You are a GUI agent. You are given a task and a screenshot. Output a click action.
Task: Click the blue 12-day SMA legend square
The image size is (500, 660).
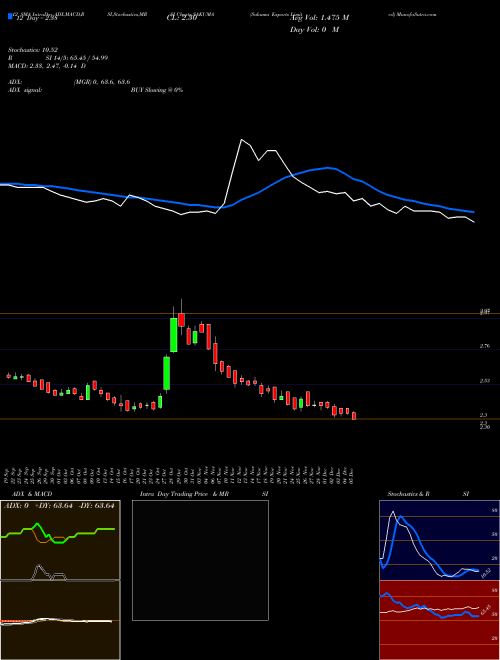pyautogui.click(x=10, y=17)
